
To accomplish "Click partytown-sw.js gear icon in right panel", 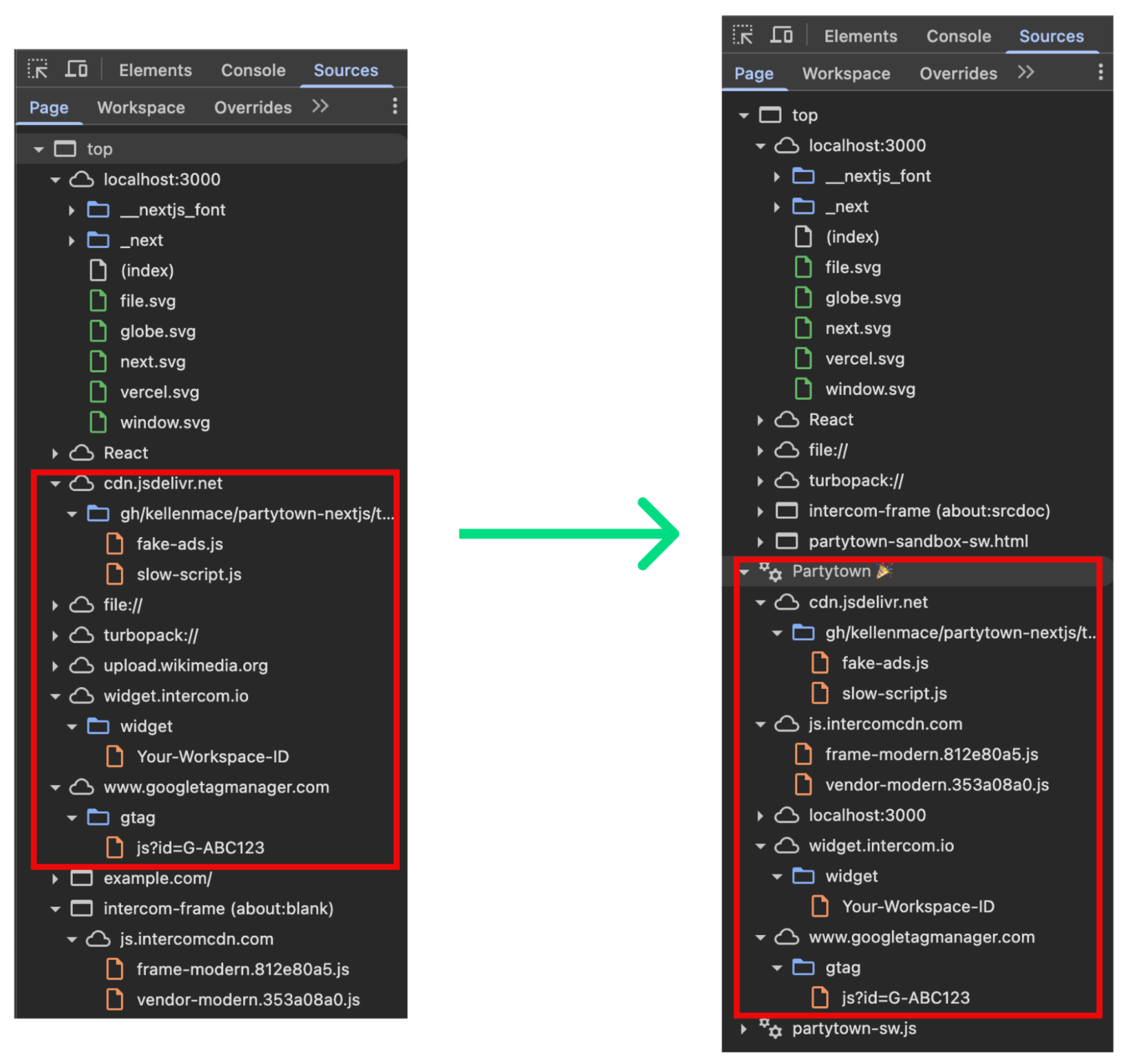I will coord(770,1028).
